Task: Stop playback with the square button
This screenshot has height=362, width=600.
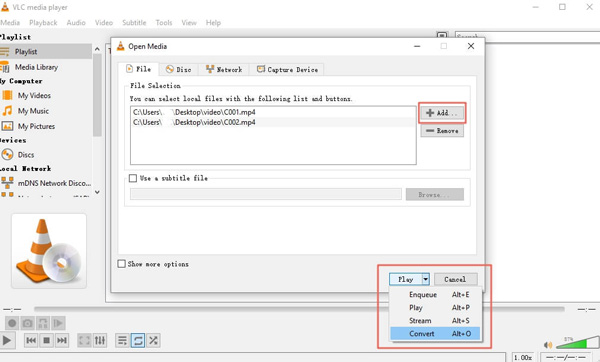Action: point(46,340)
